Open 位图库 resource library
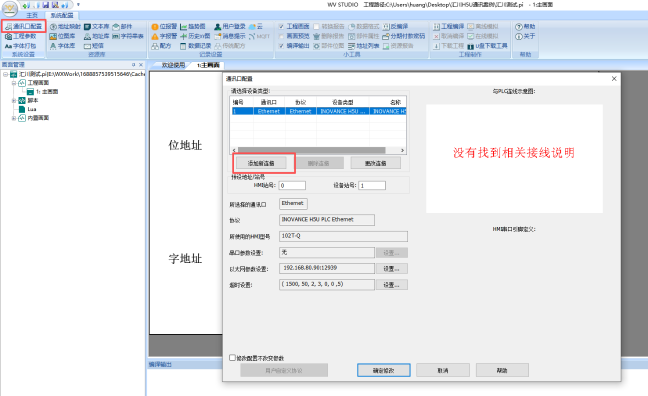The image size is (648, 396). [62, 36]
